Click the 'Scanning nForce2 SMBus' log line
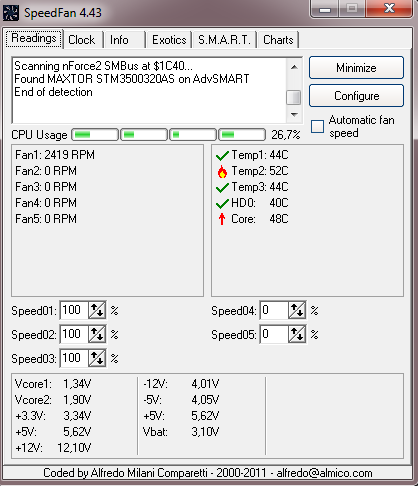The width and height of the screenshot is (418, 486). [x=103, y=66]
